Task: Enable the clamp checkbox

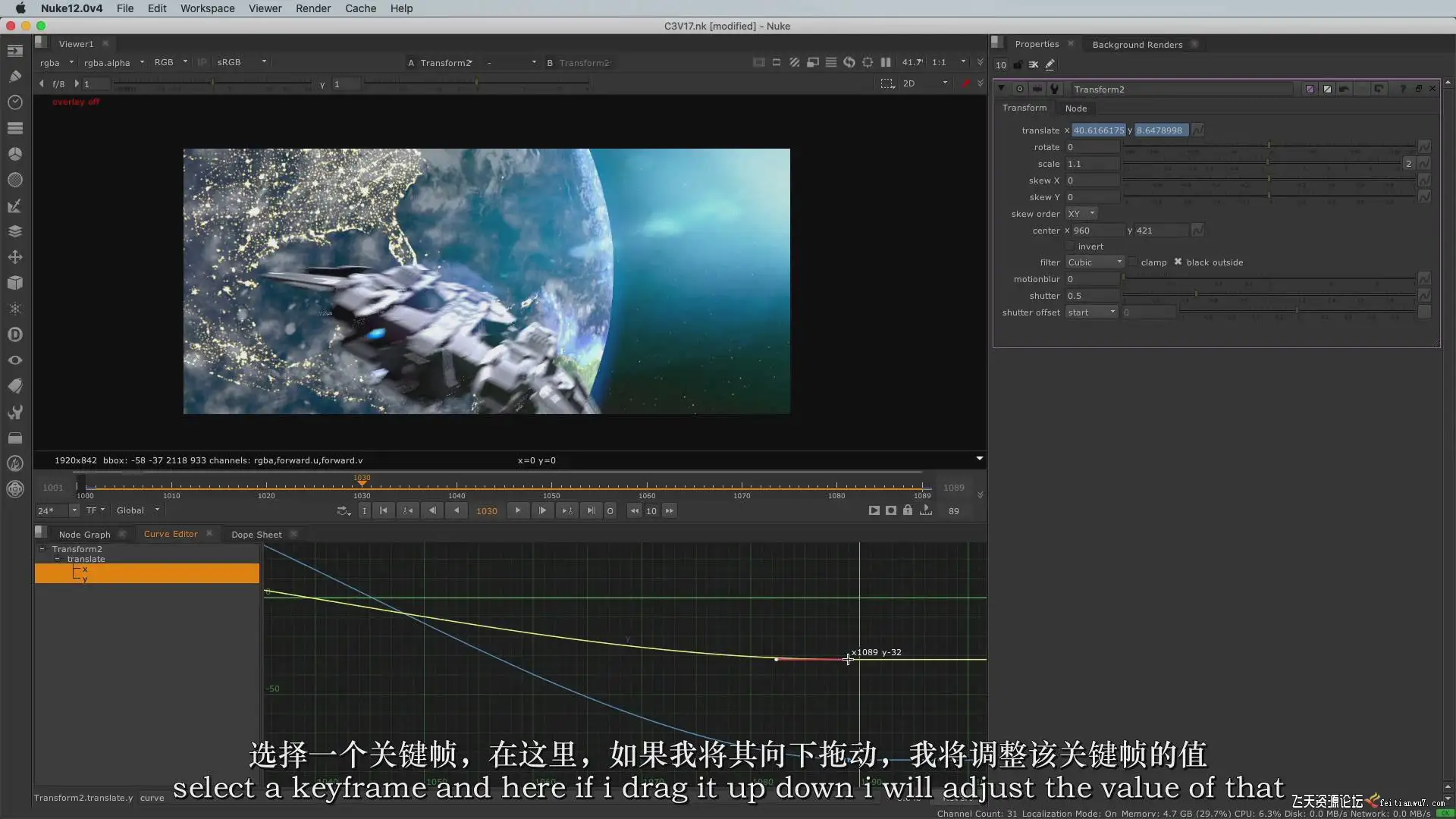Action: [1132, 262]
